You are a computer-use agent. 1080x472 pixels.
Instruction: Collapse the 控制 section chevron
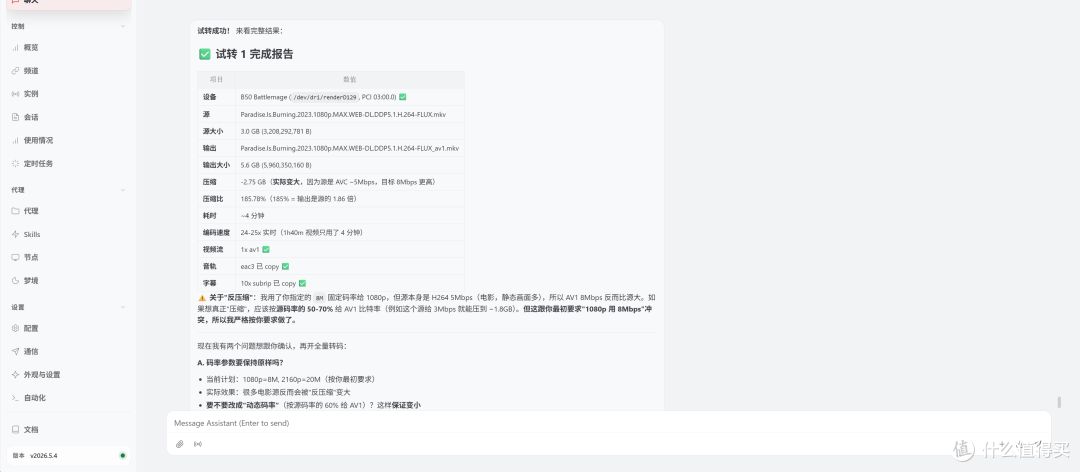(x=123, y=26)
